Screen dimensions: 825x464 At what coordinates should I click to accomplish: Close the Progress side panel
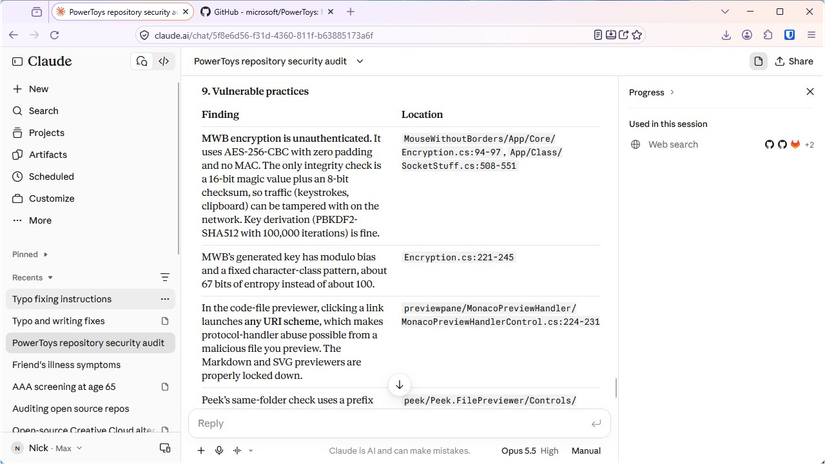point(810,92)
